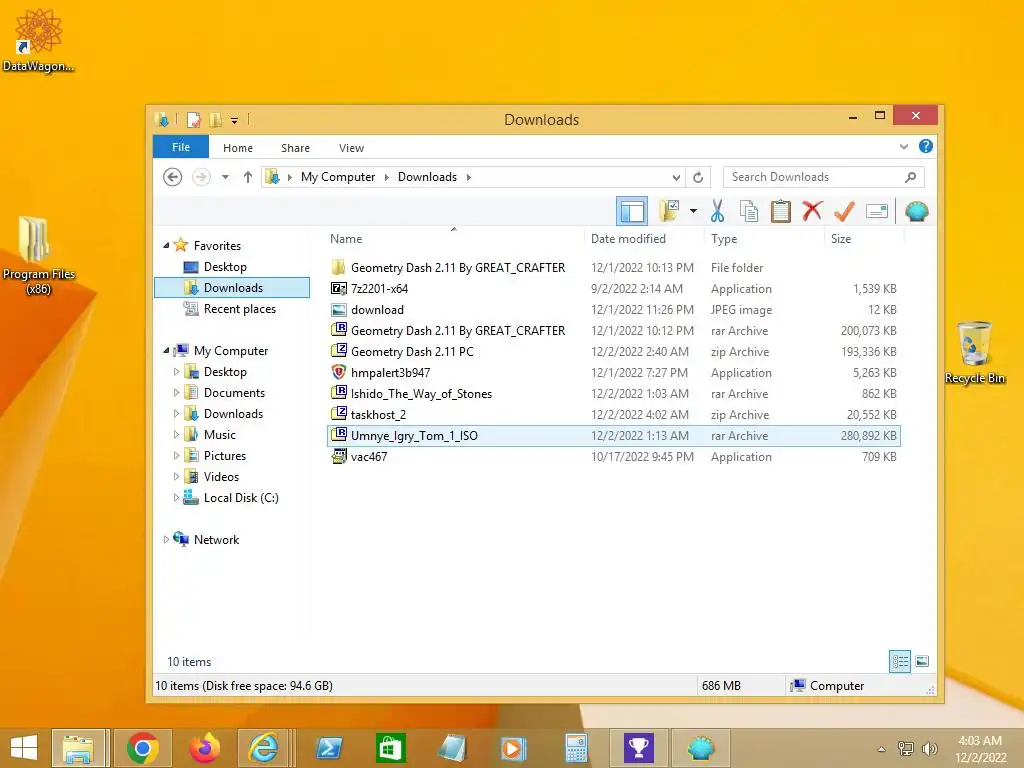Select Pictures in the navigation tree
The width and height of the screenshot is (1024, 768).
(225, 456)
